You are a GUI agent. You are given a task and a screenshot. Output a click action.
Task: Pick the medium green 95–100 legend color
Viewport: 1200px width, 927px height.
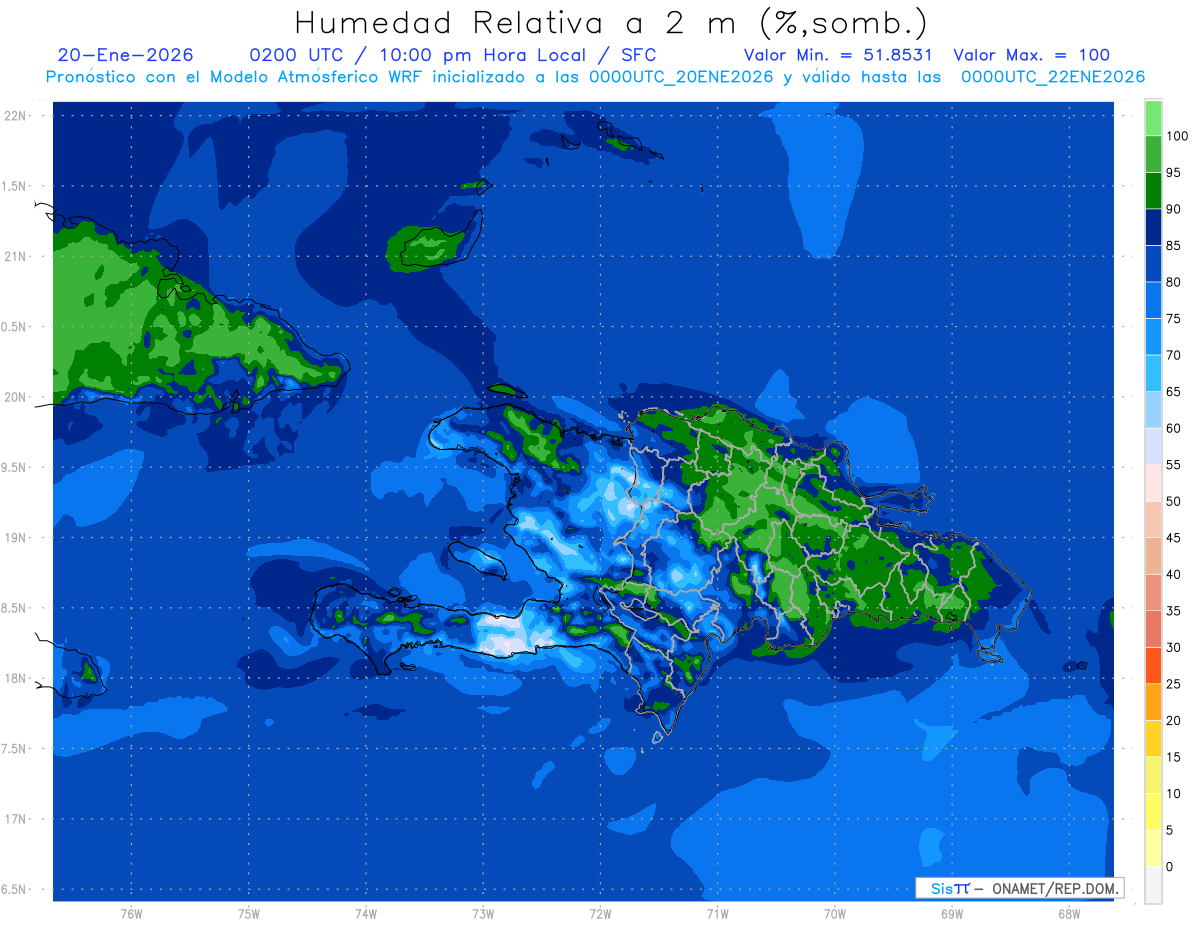[1153, 154]
